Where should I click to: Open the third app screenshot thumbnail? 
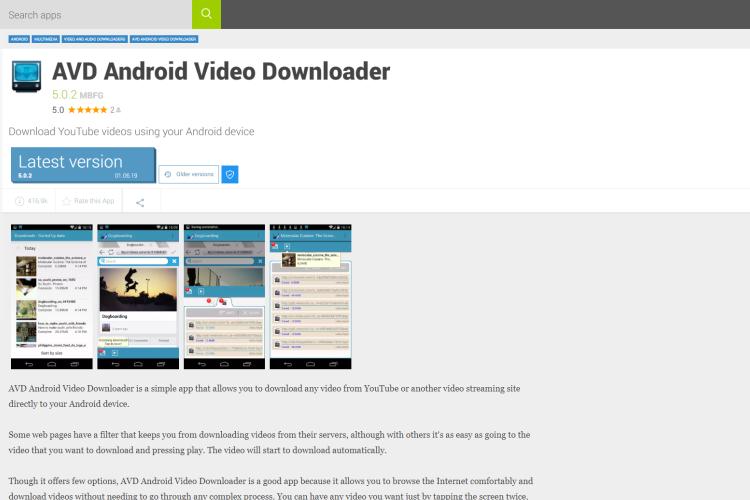point(224,296)
